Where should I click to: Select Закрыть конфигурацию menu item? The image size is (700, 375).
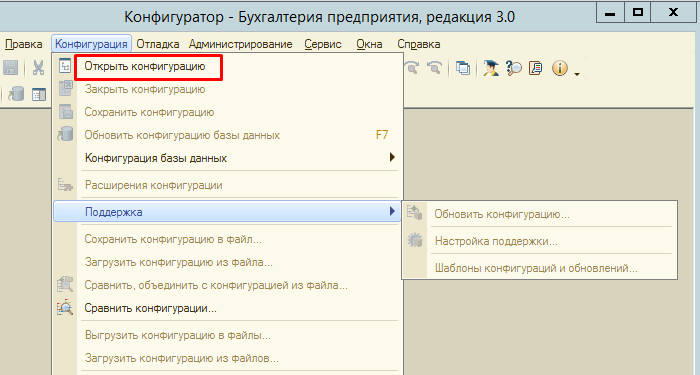[x=228, y=89]
